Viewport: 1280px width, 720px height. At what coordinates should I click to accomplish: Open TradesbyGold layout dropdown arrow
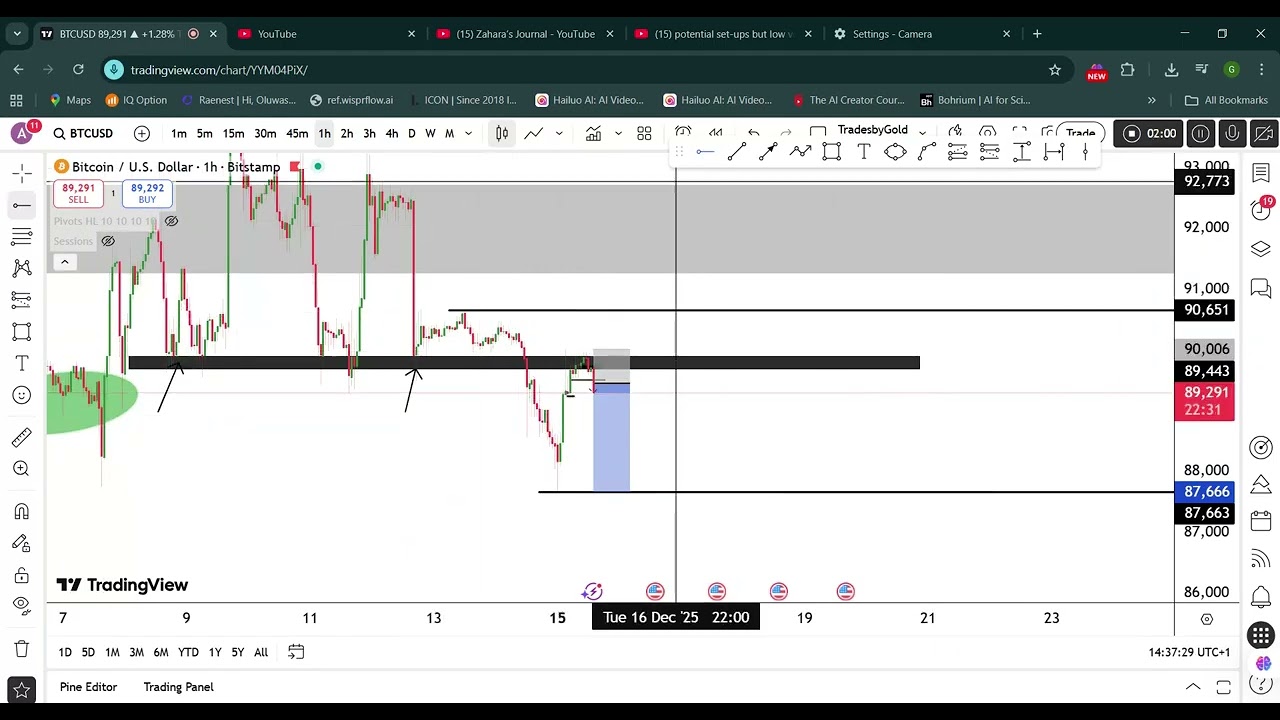pos(923,133)
